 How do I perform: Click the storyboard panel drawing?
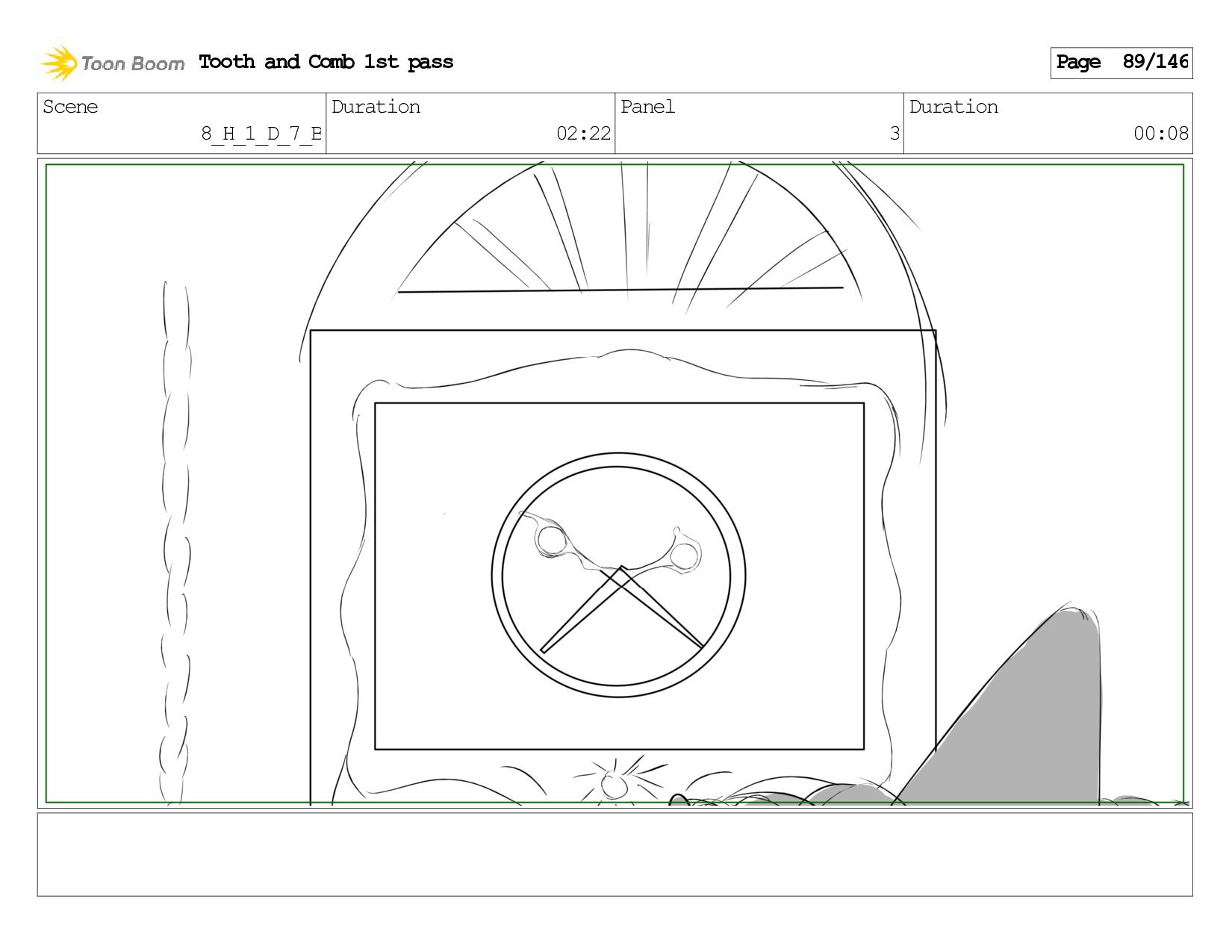coord(615,483)
